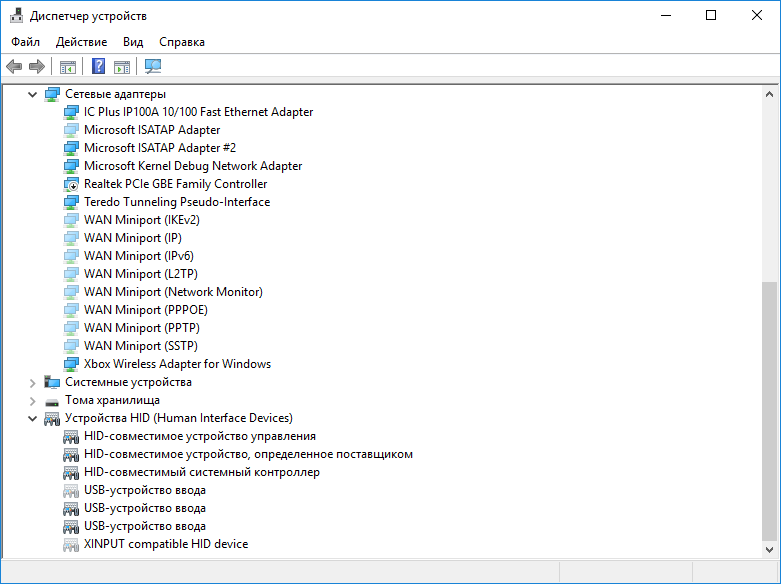Select Тома хранилища label

click(113, 400)
